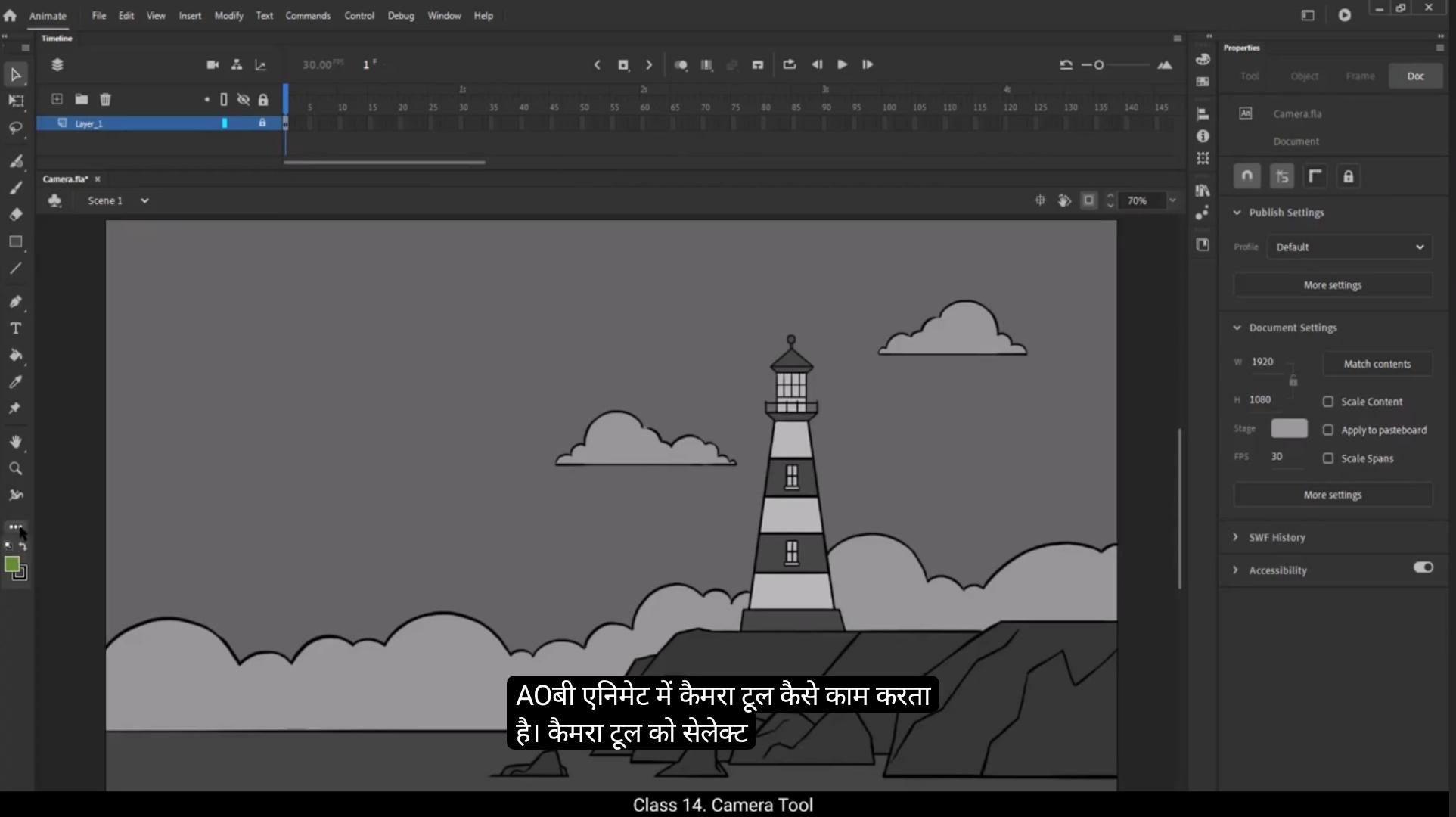Select the Classic Brush tool
This screenshot has width=1456, height=817.
(16, 188)
